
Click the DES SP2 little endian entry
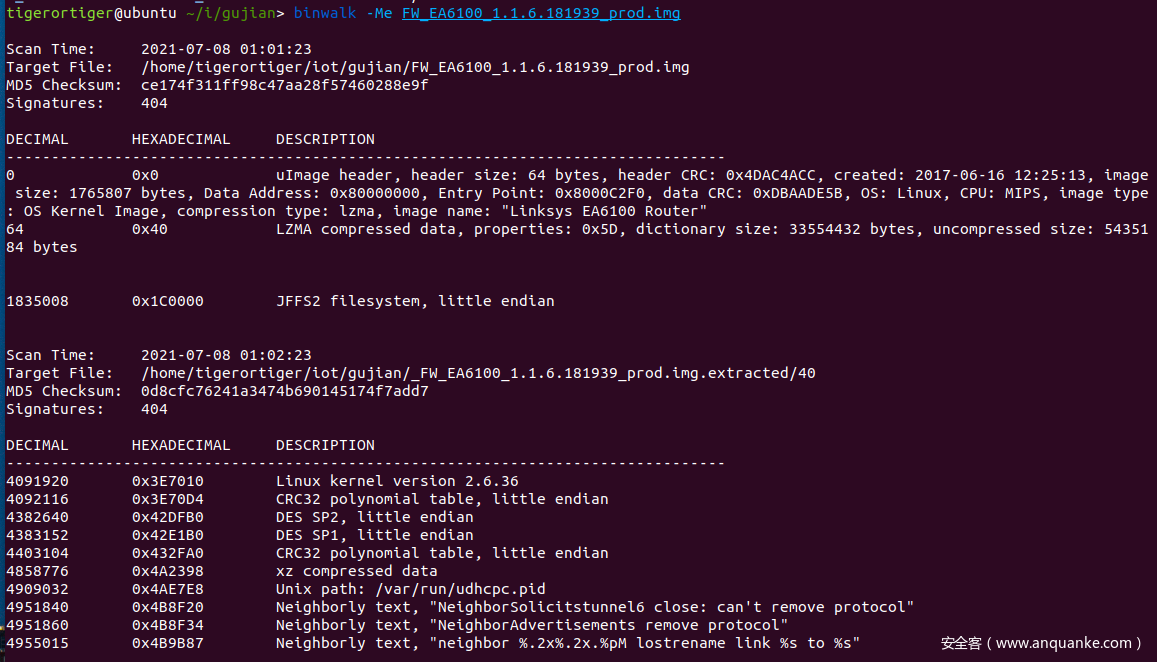pos(374,517)
